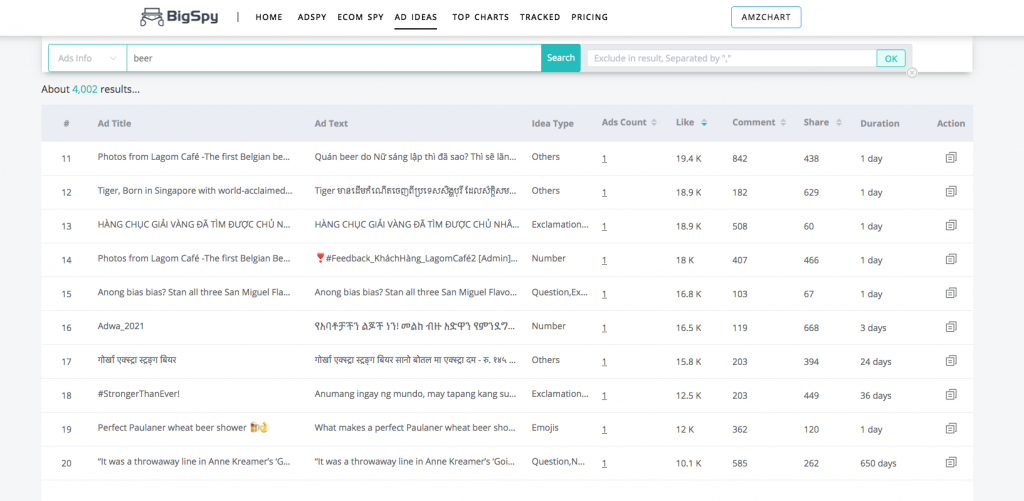Select 'Adwa_2021' ad title
The image size is (1024, 501).
(121, 326)
